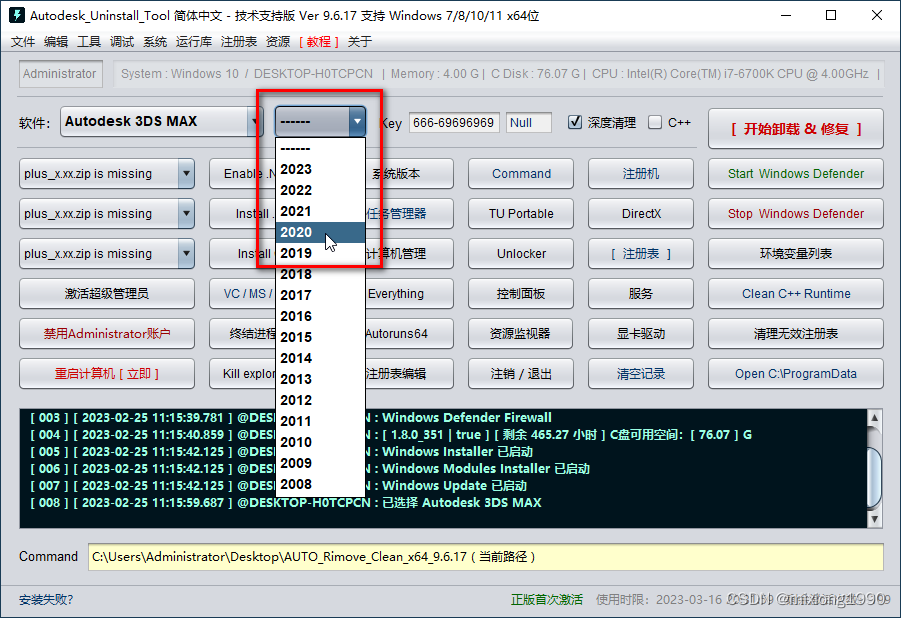Open the 资源监视器 button
The width and height of the screenshot is (901, 618).
click(x=521, y=333)
